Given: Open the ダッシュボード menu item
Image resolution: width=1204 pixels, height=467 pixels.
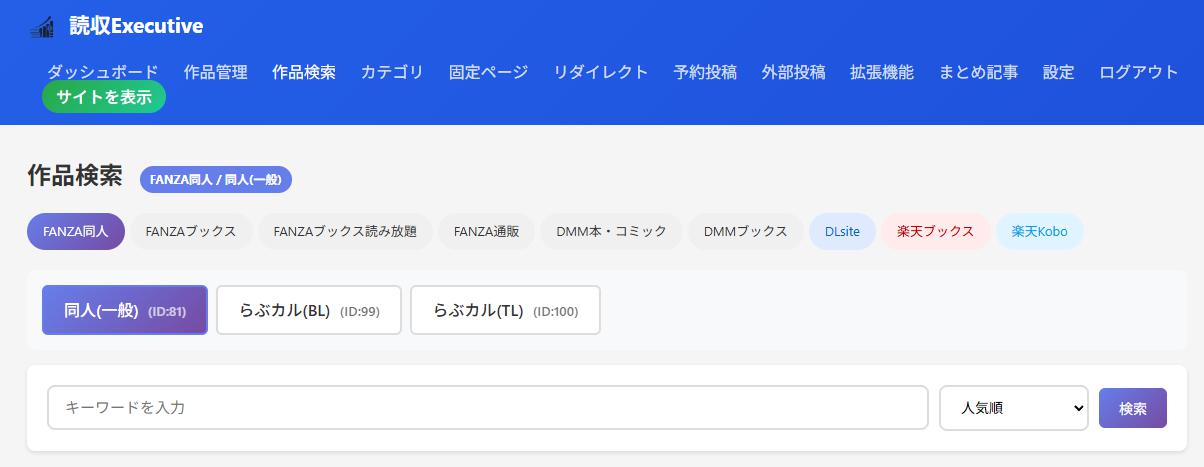Looking at the screenshot, I should pyautogui.click(x=102, y=72).
